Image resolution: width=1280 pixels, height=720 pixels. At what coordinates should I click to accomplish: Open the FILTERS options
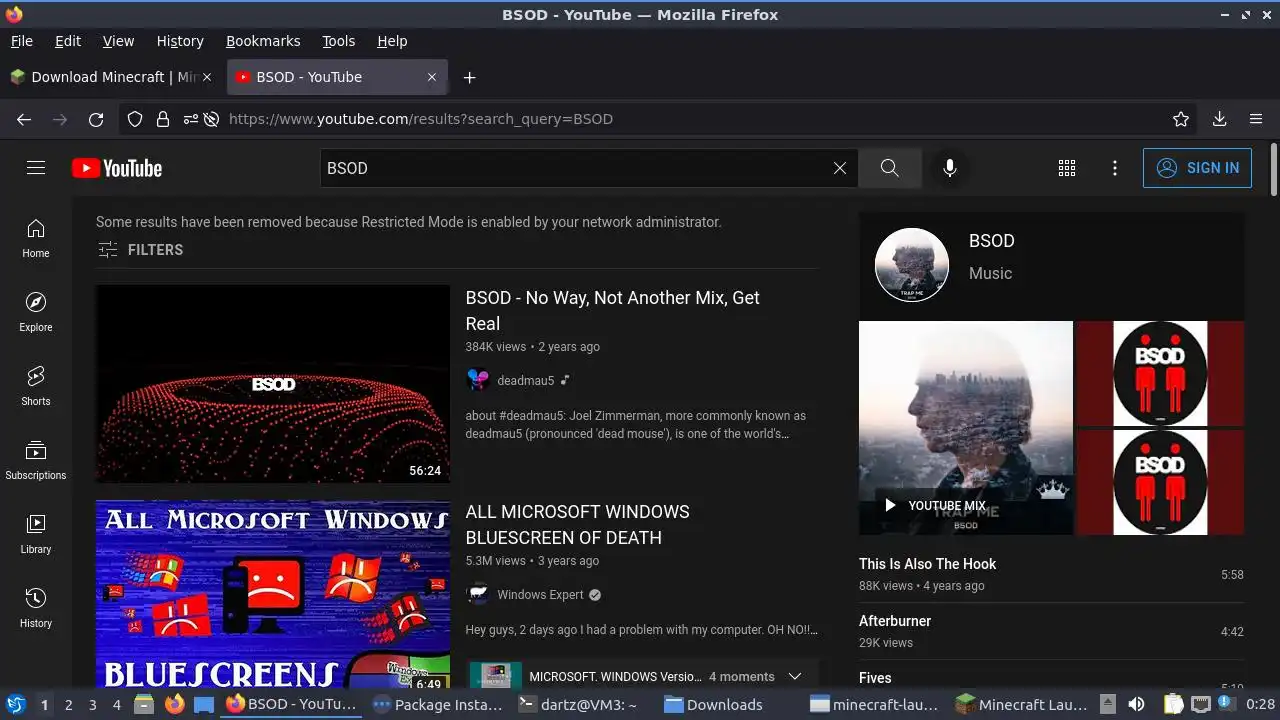point(140,250)
